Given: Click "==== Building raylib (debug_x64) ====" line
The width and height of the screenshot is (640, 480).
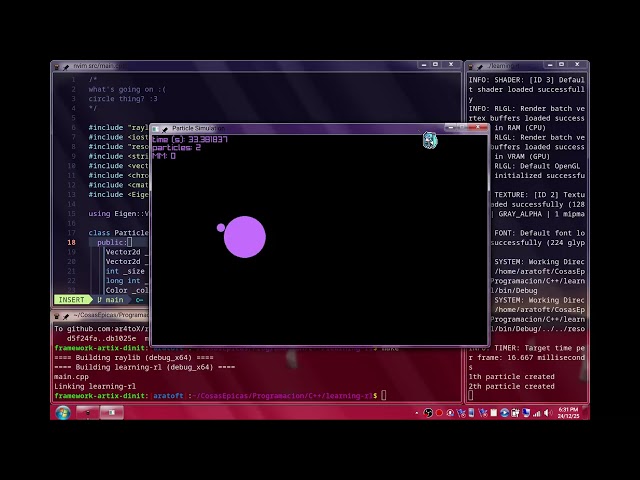Looking at the screenshot, I should 134,358.
